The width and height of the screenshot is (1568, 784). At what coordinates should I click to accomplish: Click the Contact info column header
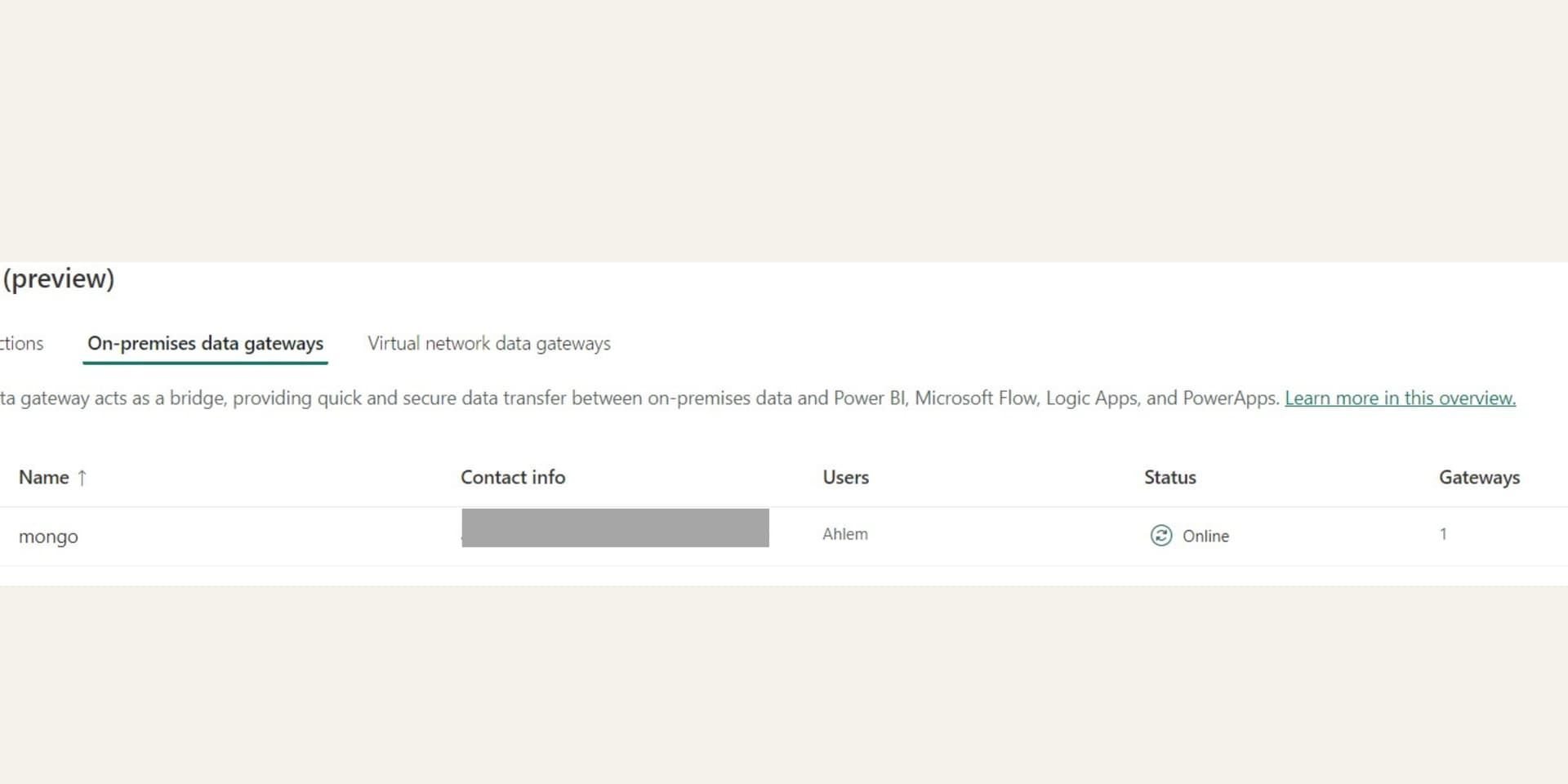click(512, 478)
